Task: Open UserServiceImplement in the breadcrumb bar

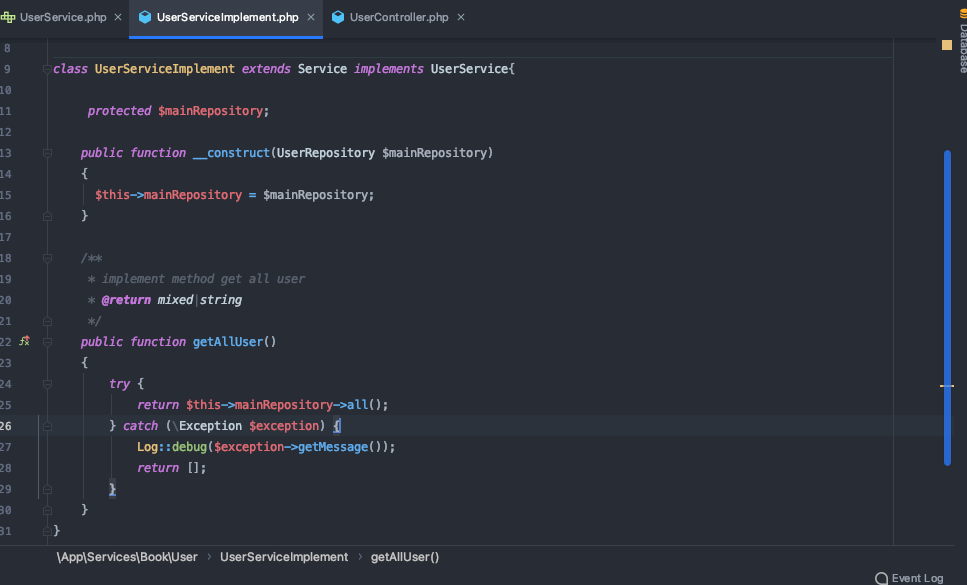Action: (283, 557)
